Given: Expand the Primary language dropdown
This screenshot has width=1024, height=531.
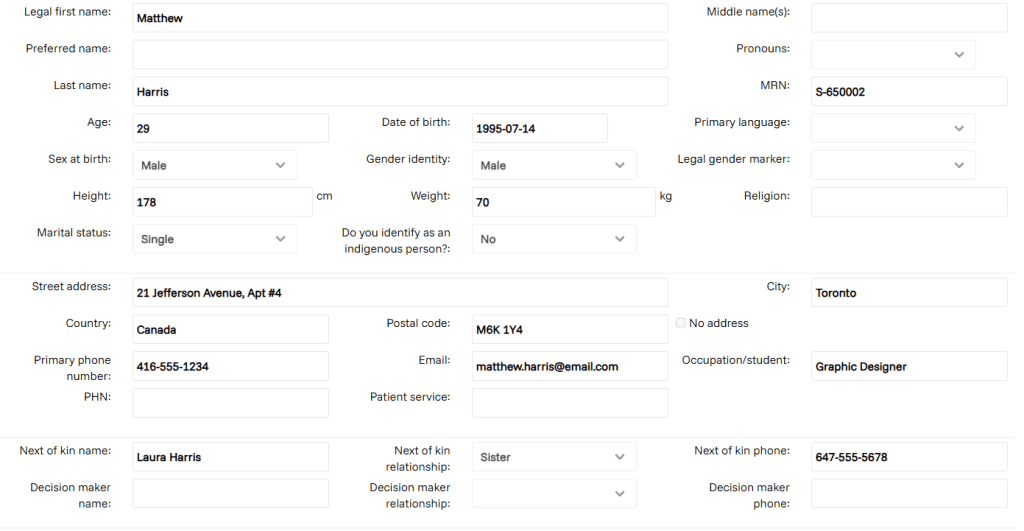Looking at the screenshot, I should point(892,129).
